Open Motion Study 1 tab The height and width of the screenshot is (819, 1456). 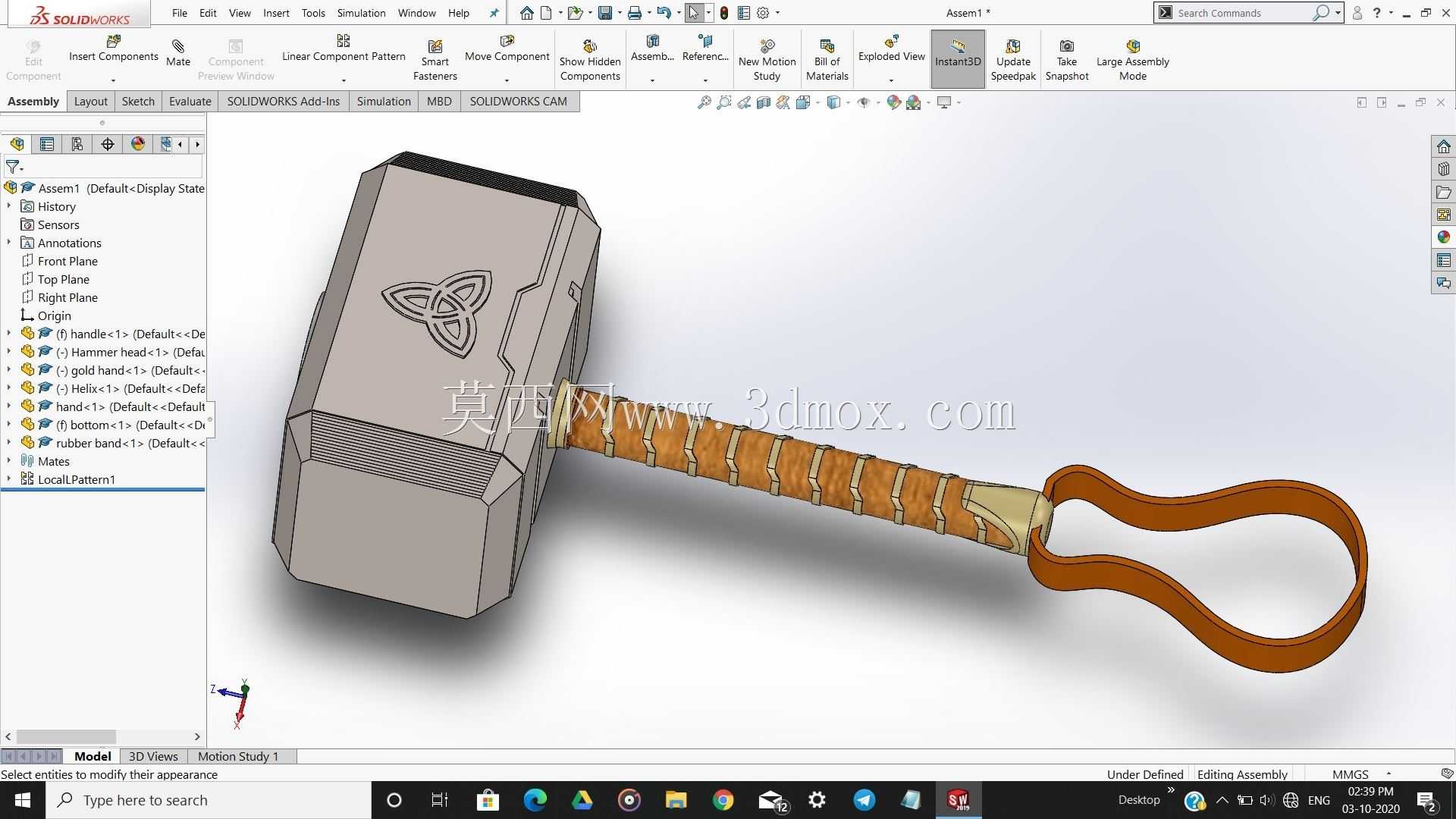[x=238, y=756]
